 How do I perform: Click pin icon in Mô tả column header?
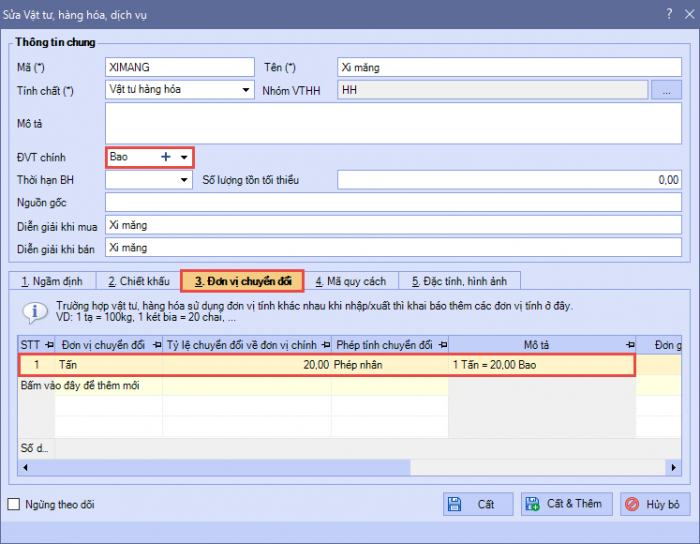point(629,345)
